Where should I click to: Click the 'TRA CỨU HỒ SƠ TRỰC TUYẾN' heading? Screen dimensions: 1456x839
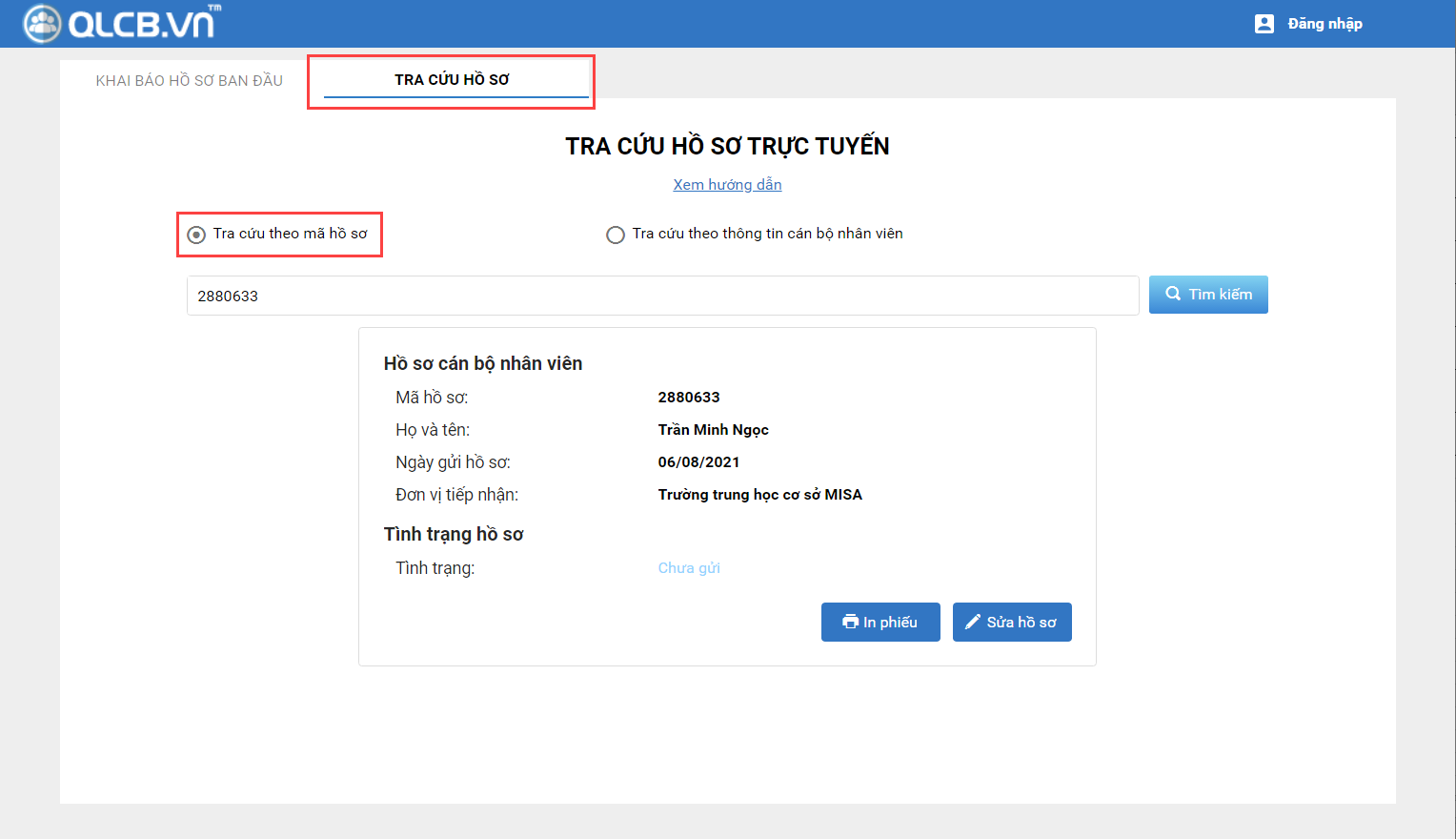coord(727,146)
